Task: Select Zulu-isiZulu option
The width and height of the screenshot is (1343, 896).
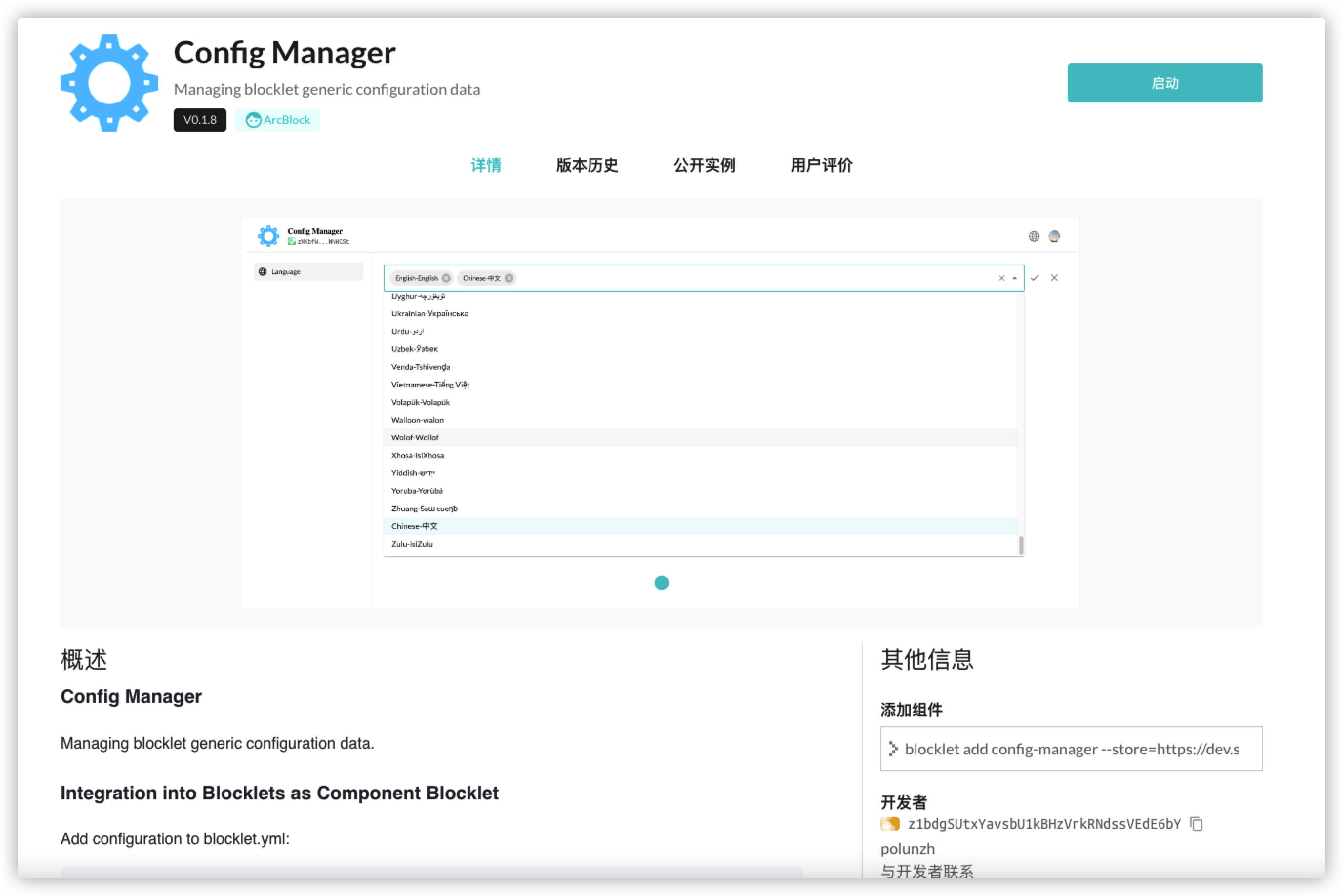Action: [700, 544]
